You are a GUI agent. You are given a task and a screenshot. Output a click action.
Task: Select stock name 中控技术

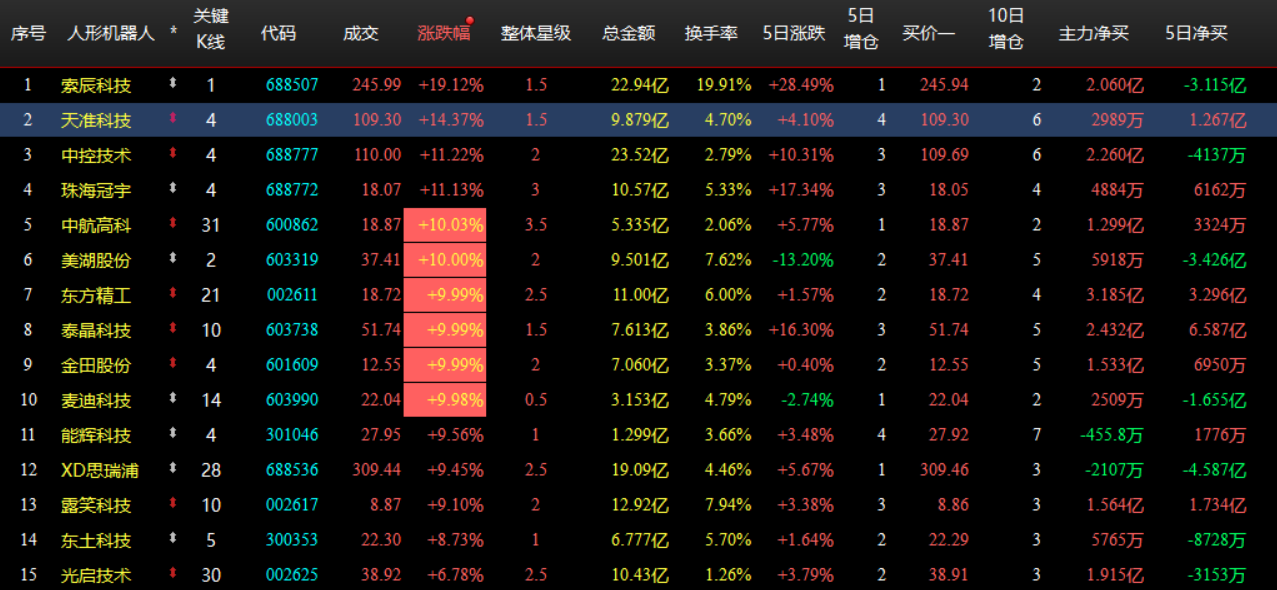(96, 155)
